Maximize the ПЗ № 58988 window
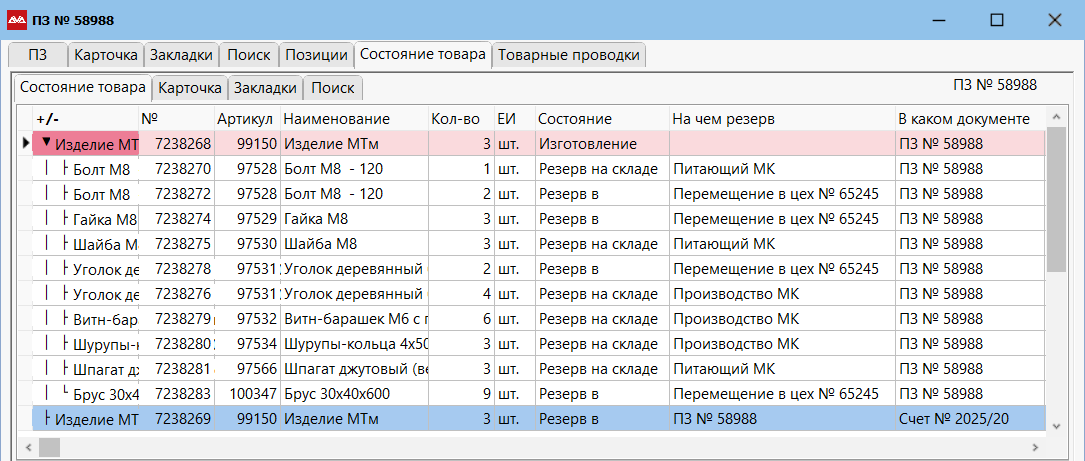Screen dimensions: 1085x461 tap(996, 19)
